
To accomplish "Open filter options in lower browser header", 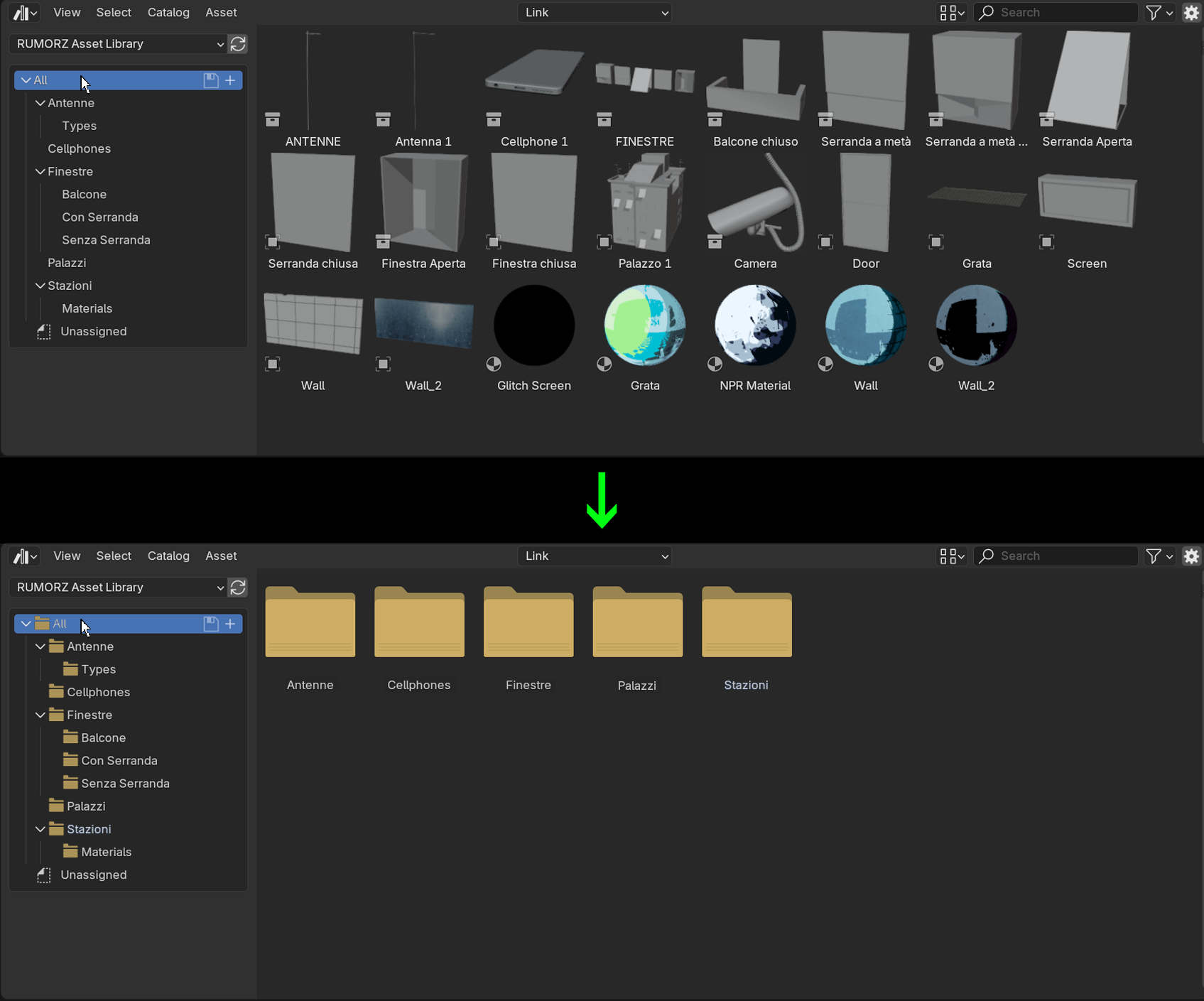I will (1159, 556).
